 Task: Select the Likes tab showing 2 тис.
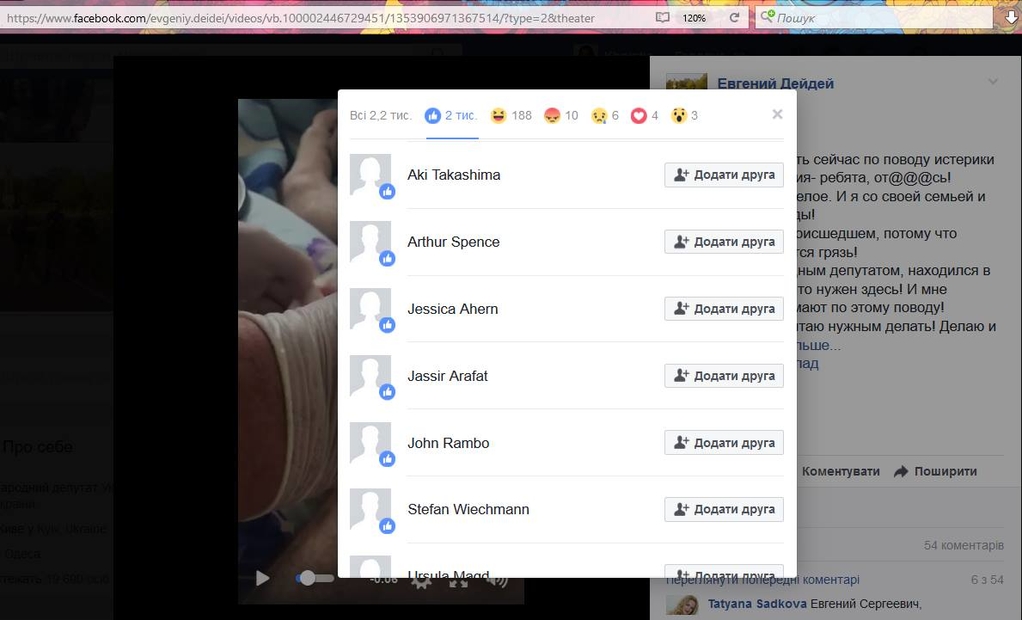coord(451,115)
